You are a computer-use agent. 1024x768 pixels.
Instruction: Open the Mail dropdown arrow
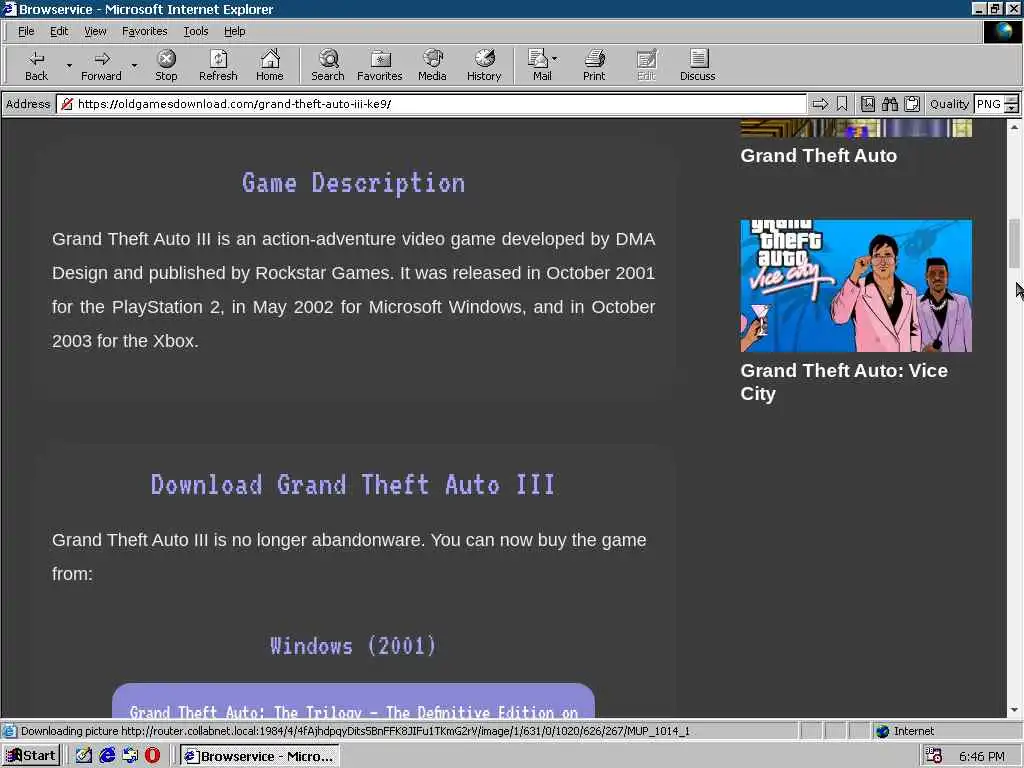(x=554, y=59)
